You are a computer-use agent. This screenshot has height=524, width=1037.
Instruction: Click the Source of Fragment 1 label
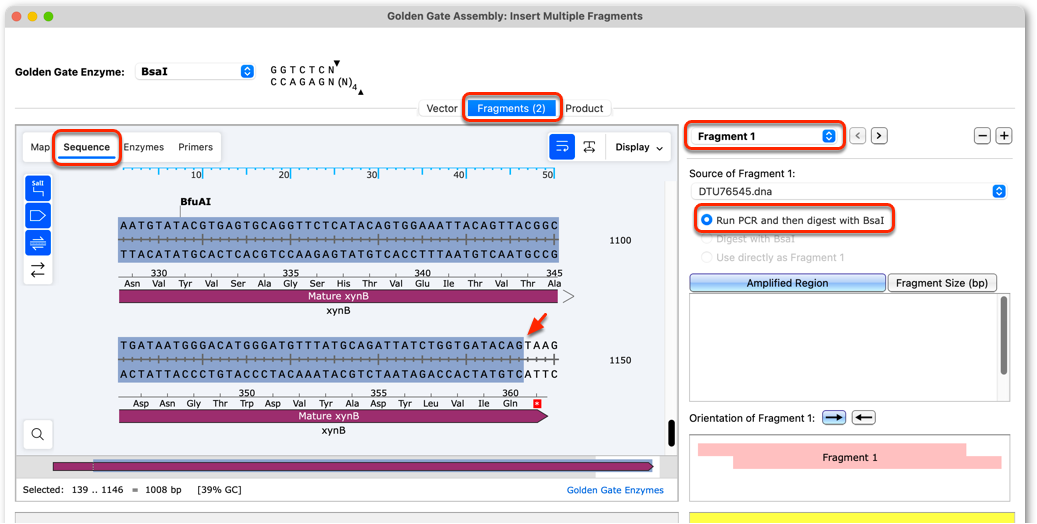point(742,174)
